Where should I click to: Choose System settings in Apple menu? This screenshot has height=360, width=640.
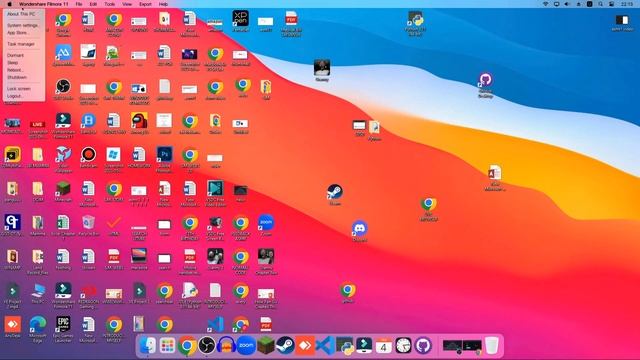[x=24, y=25]
